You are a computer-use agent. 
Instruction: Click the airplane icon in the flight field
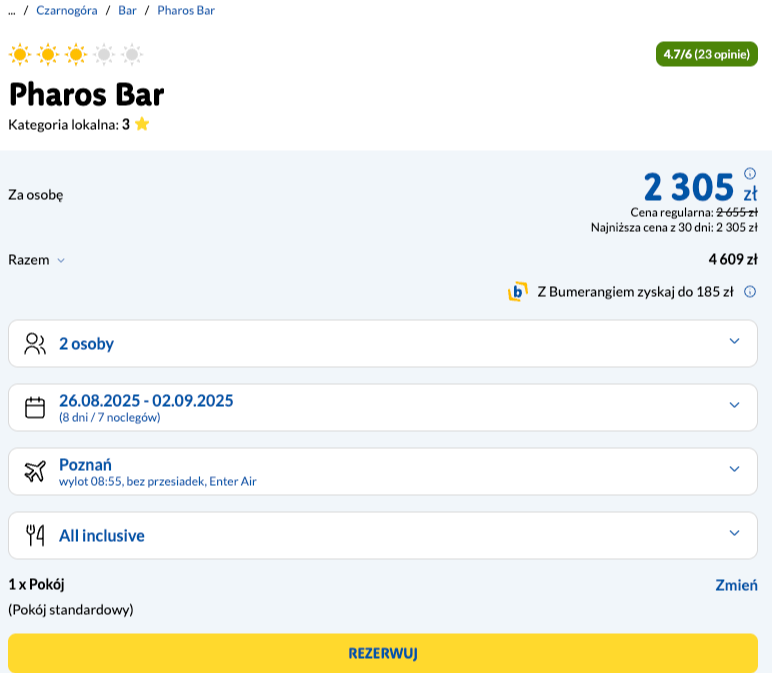click(35, 471)
